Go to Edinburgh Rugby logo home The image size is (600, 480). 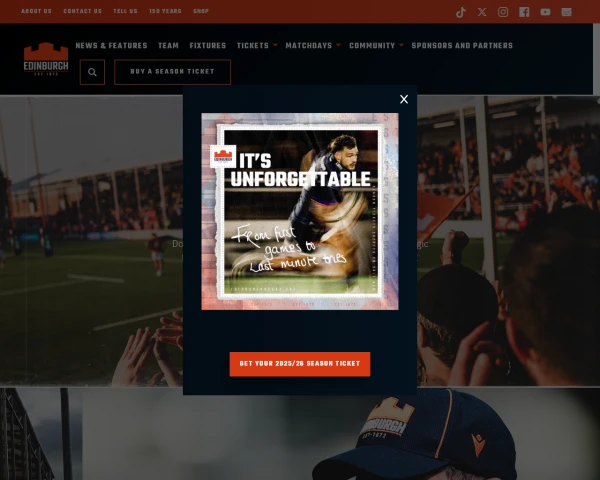[x=46, y=59]
